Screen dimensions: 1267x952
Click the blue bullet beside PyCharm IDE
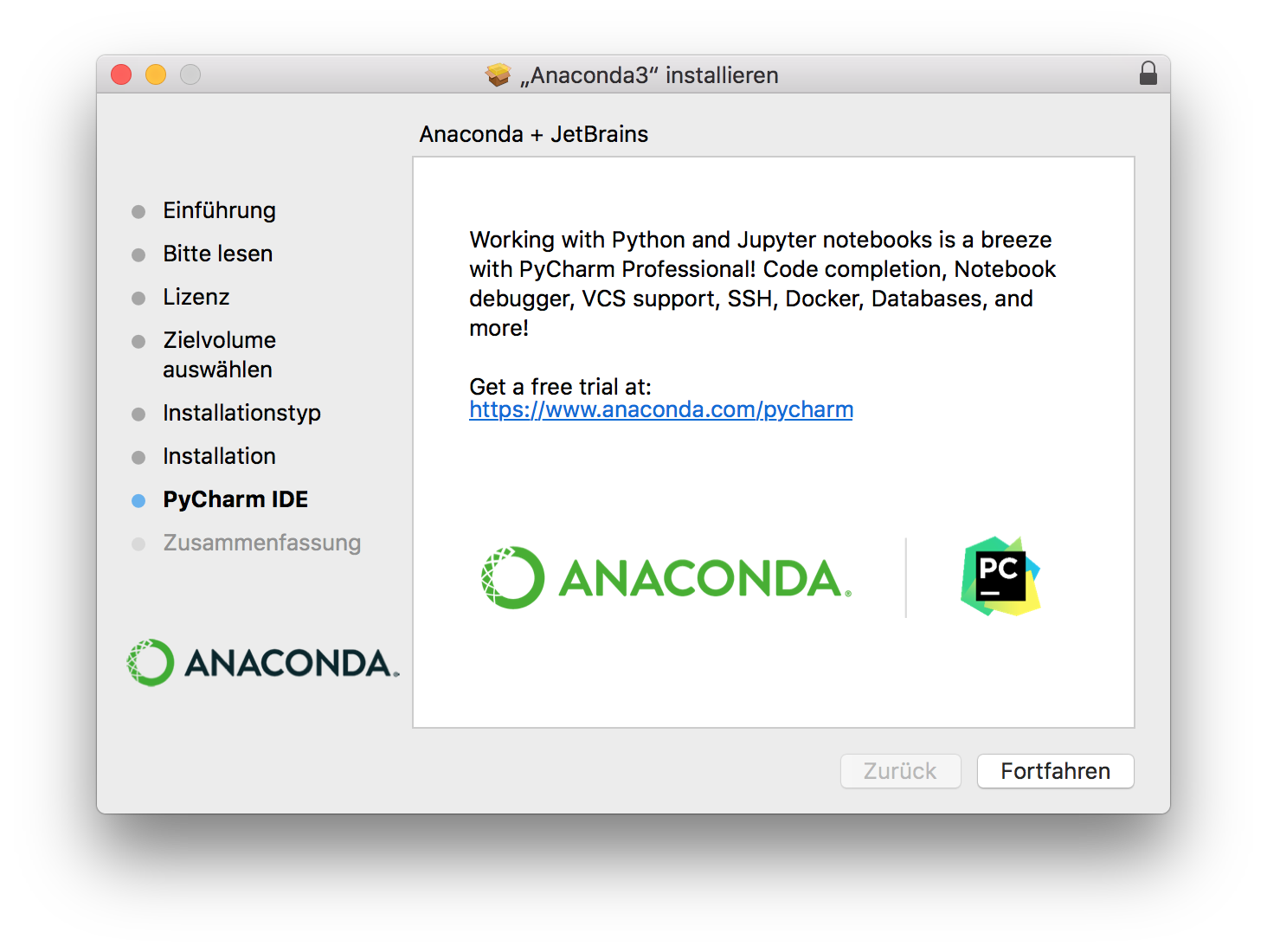(138, 501)
